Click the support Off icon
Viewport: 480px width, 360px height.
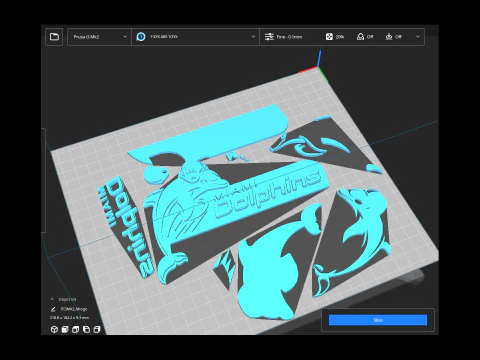pyautogui.click(x=360, y=37)
